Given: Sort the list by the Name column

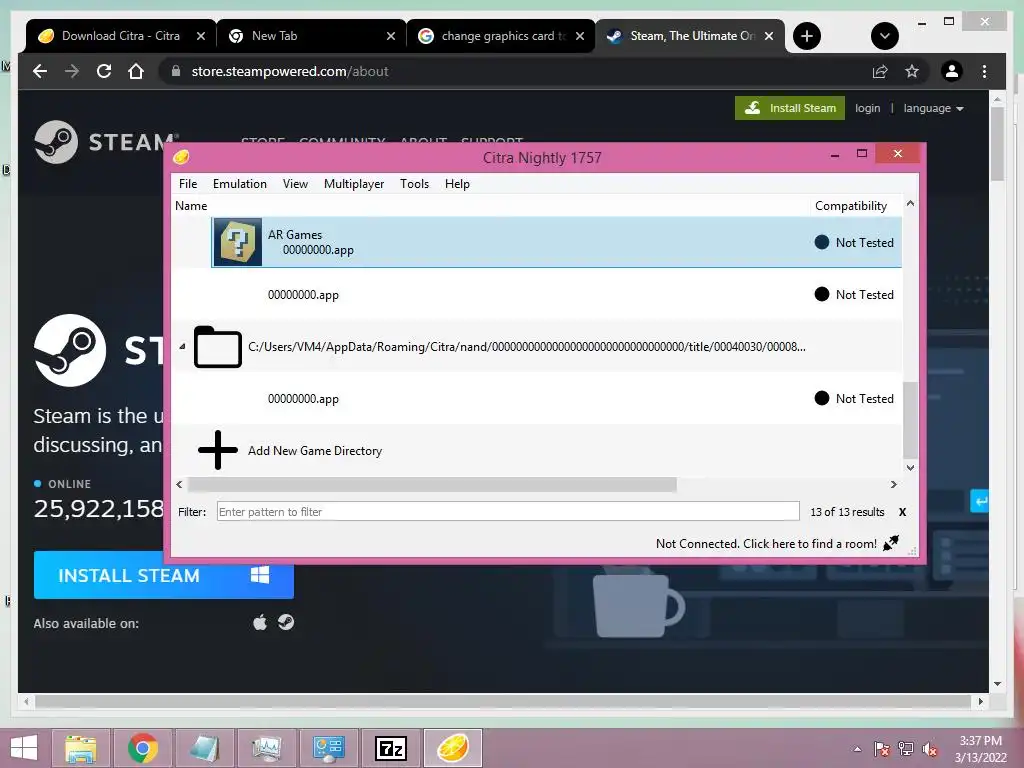Looking at the screenshot, I should 191,206.
